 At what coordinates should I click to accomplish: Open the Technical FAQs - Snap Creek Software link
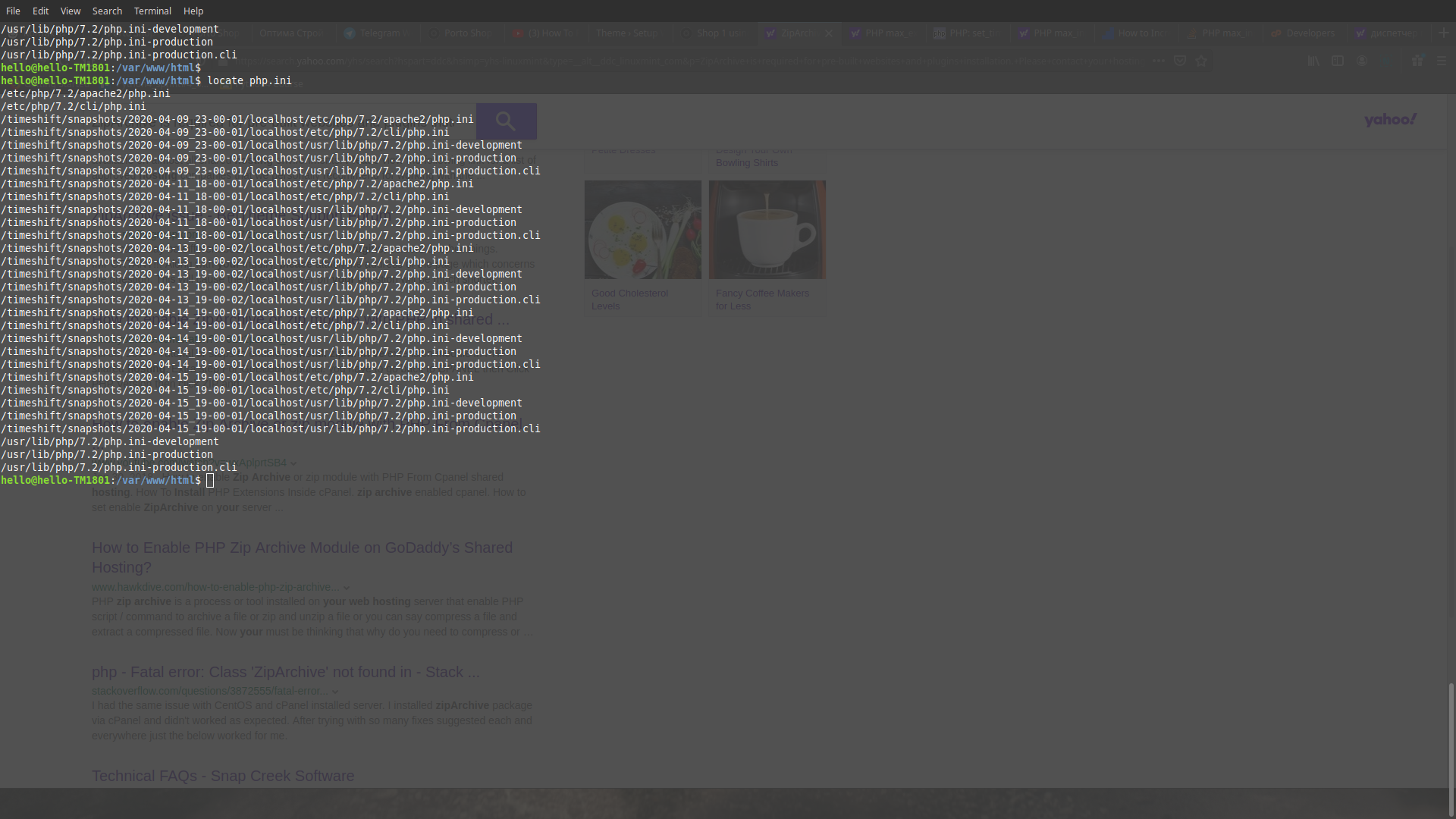click(x=223, y=776)
